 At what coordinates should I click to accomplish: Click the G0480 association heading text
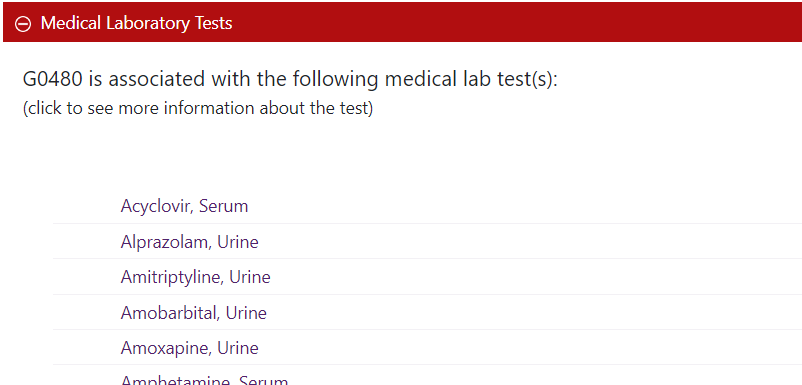coord(290,79)
